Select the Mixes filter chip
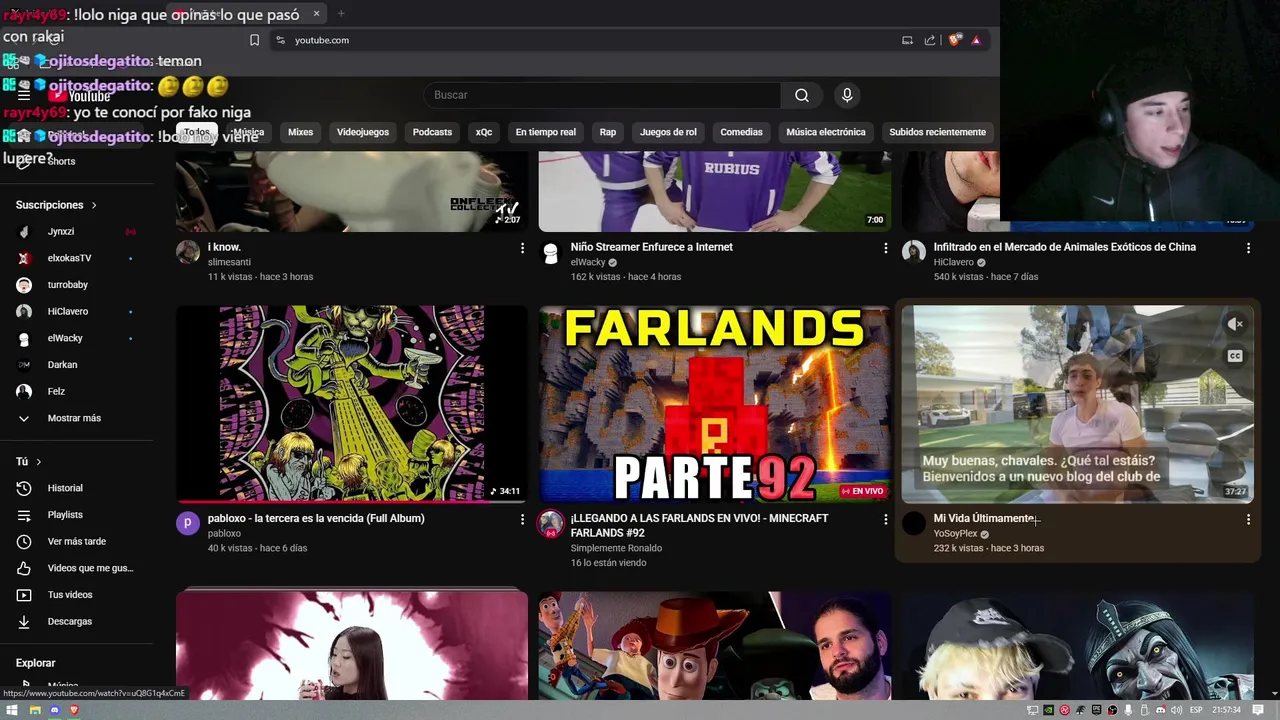The image size is (1280, 720). click(x=300, y=132)
